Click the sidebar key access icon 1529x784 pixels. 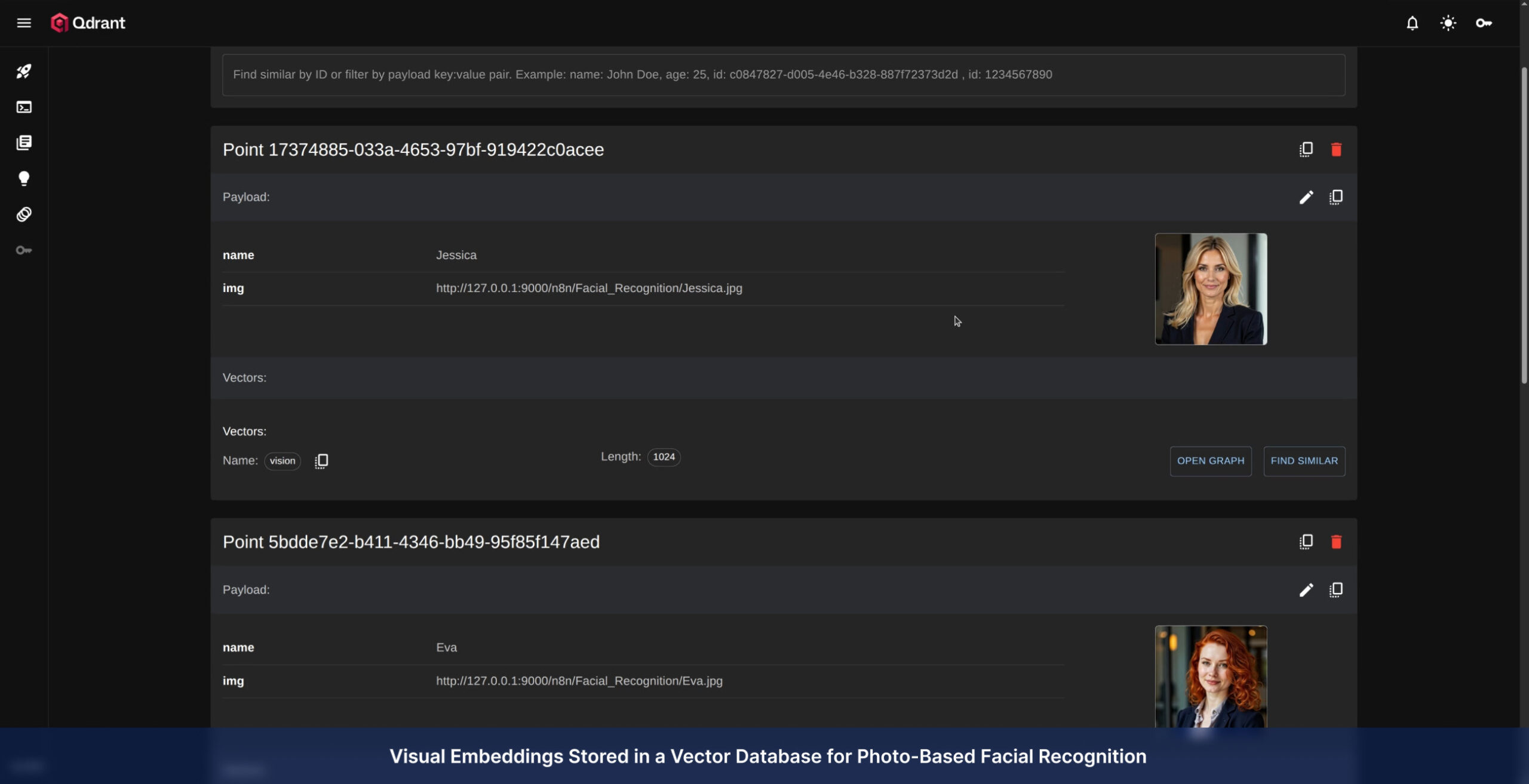click(24, 250)
